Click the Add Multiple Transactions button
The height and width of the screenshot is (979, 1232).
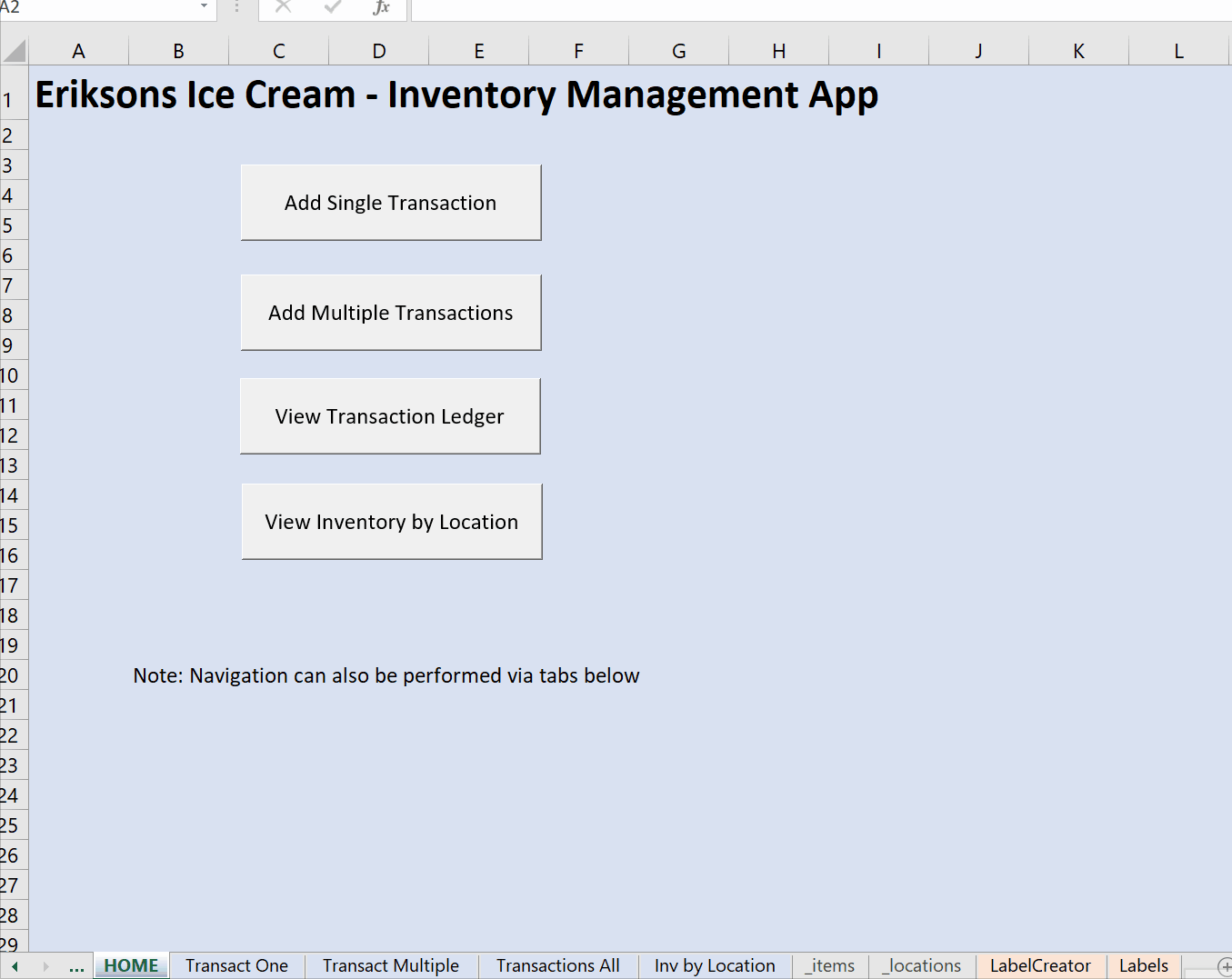390,312
